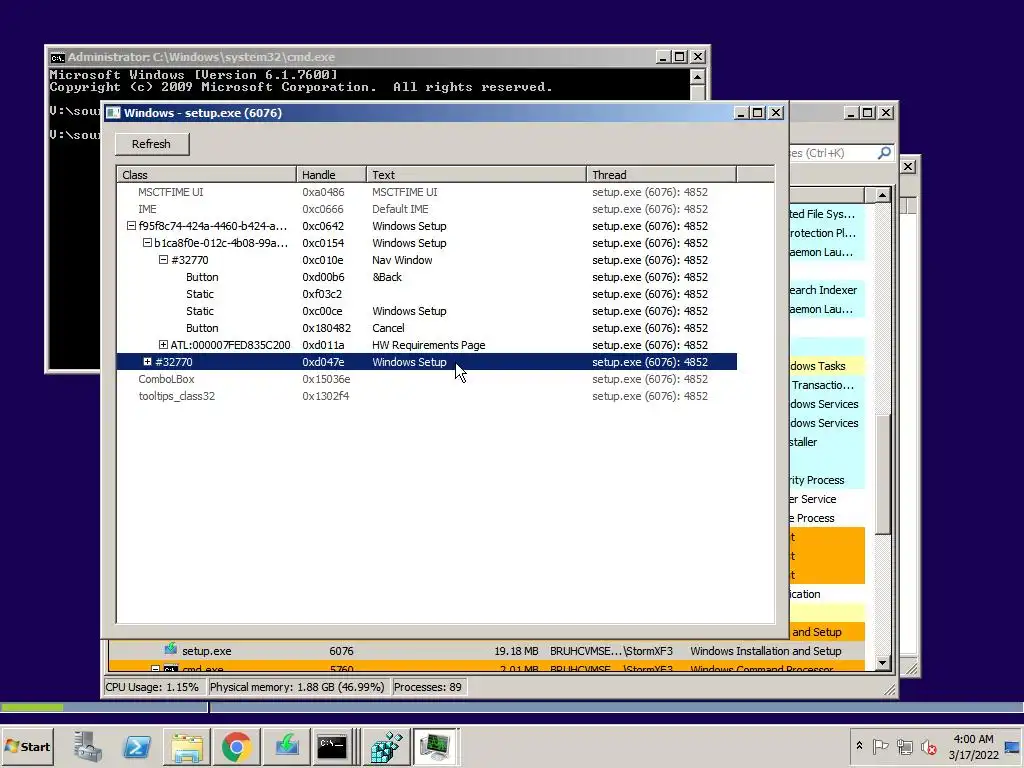Click the scrollbar thumb in Process Hacker list

pyautogui.click(x=882, y=474)
